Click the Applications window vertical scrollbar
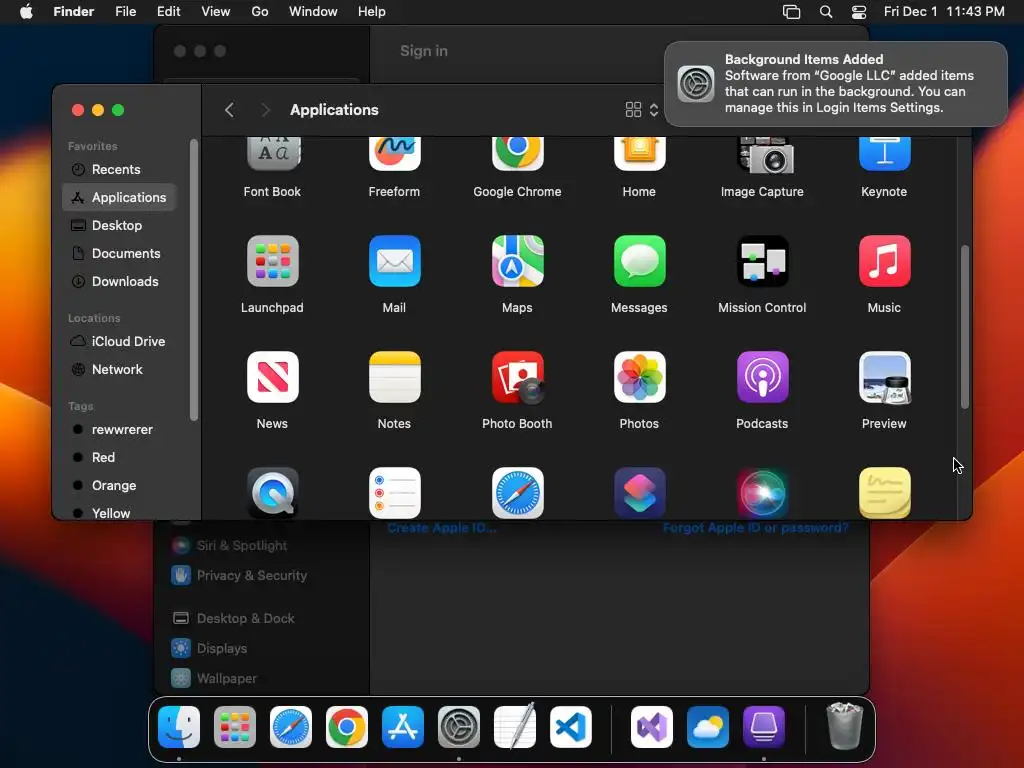Viewport: 1024px width, 768px height. click(x=965, y=327)
